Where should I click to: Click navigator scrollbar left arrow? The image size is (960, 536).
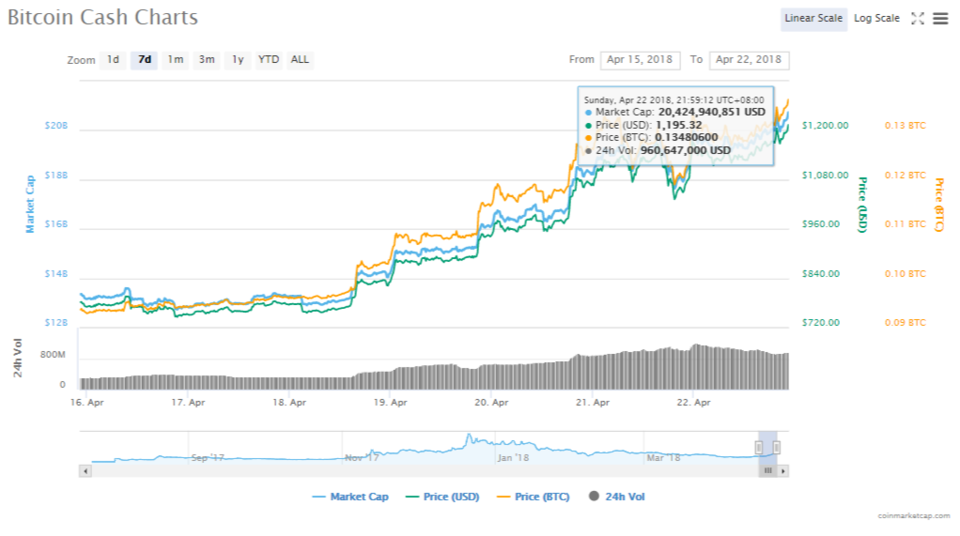coord(85,471)
